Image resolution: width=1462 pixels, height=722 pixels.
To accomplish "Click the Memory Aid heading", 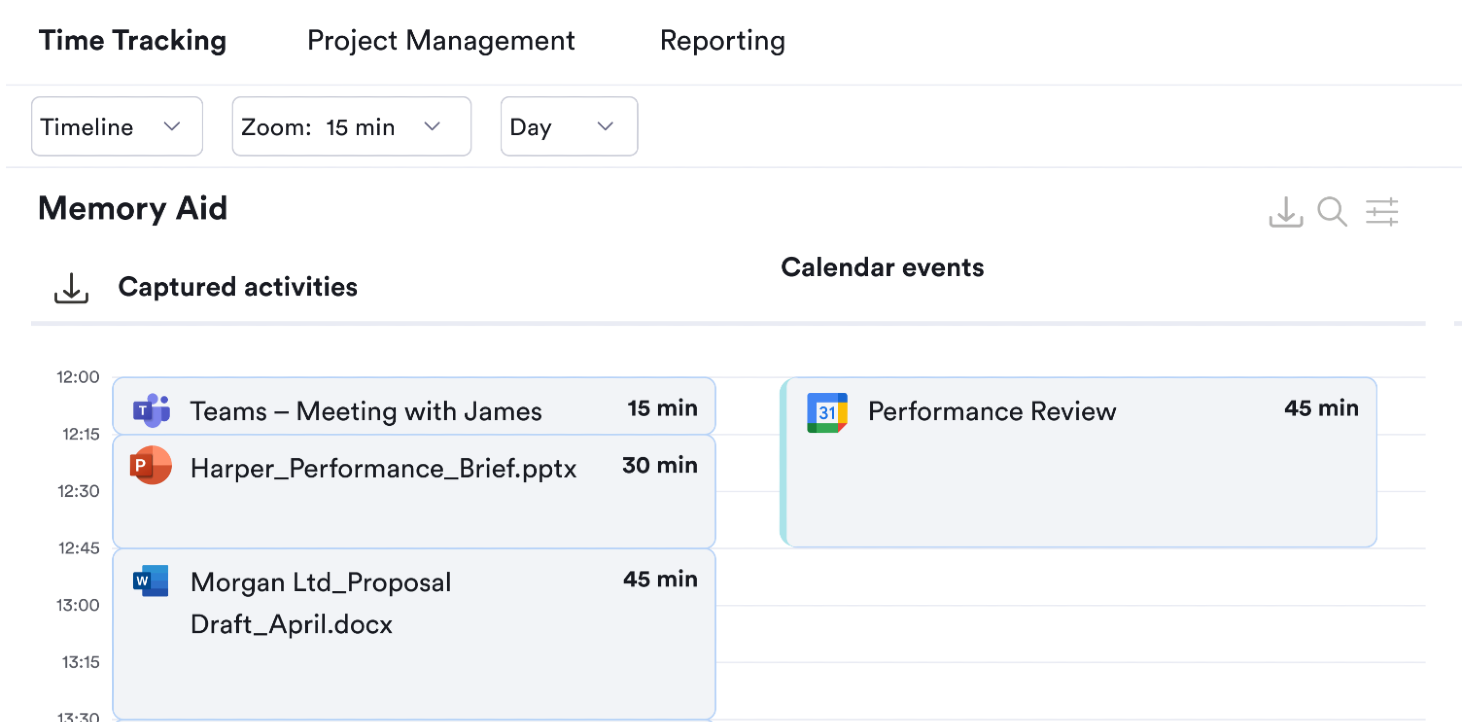I will 132,208.
